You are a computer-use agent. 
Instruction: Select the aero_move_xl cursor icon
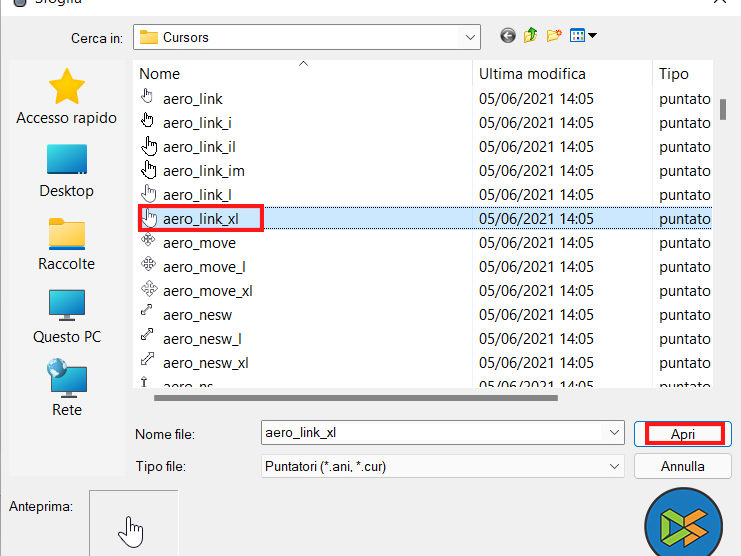point(149,288)
